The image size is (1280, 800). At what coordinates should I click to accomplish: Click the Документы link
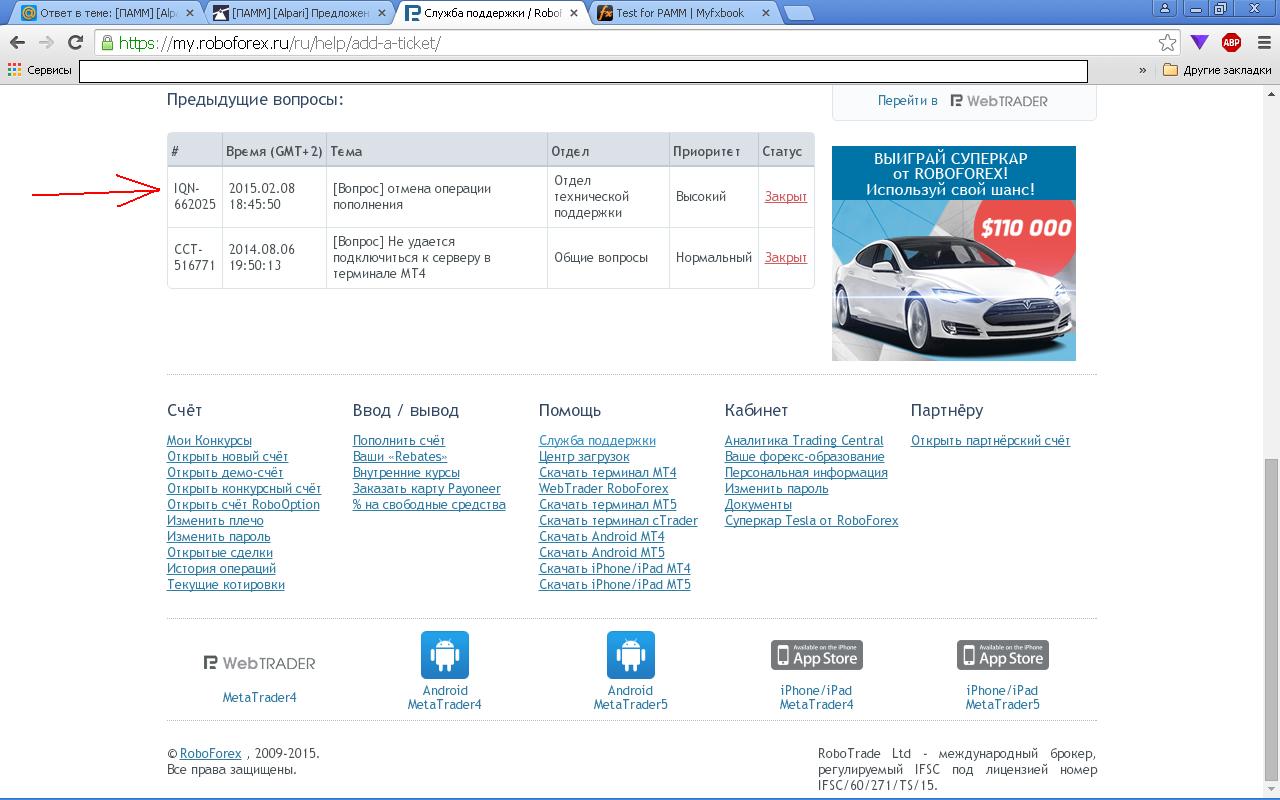pyautogui.click(x=758, y=505)
